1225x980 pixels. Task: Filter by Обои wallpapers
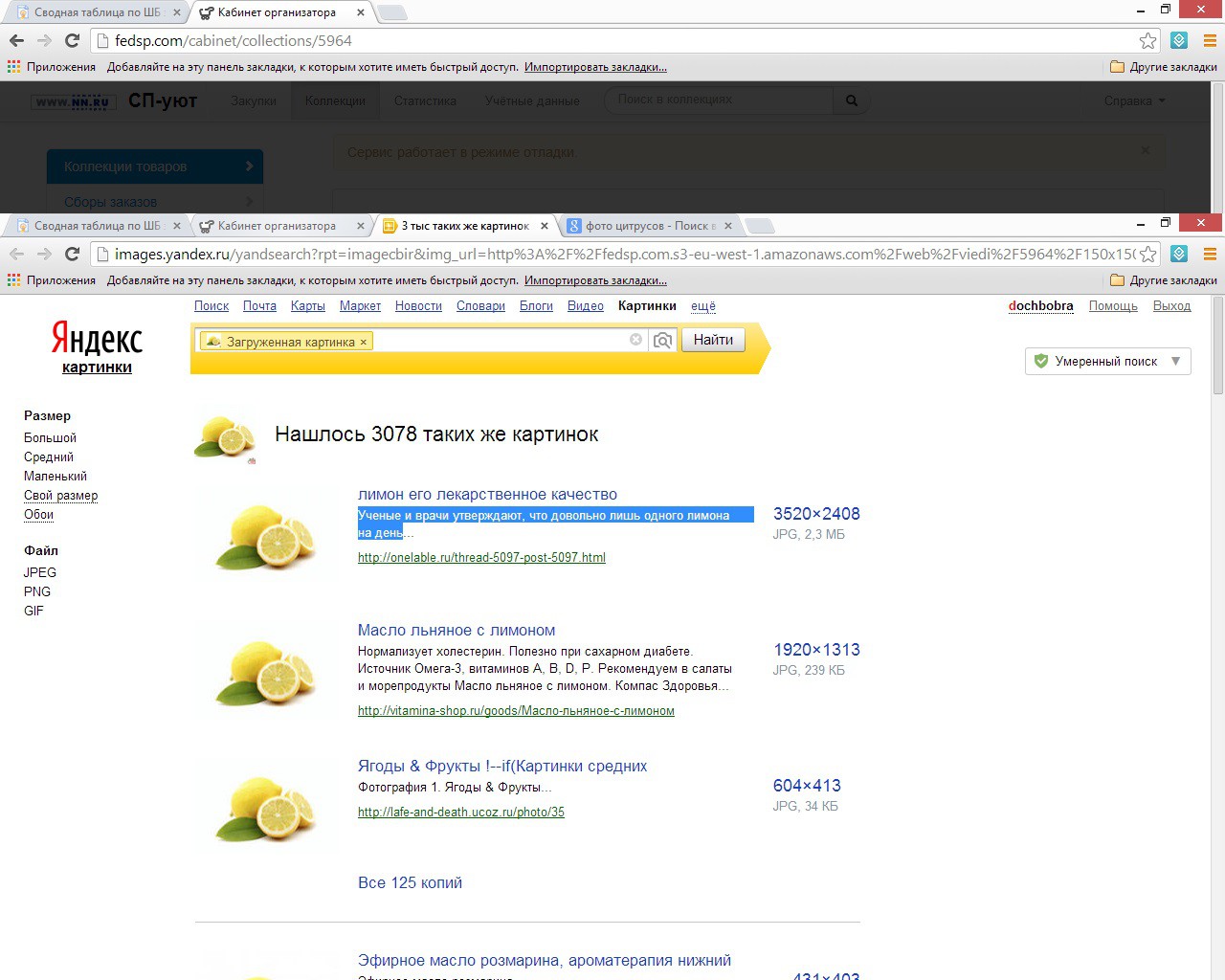pyautogui.click(x=38, y=514)
